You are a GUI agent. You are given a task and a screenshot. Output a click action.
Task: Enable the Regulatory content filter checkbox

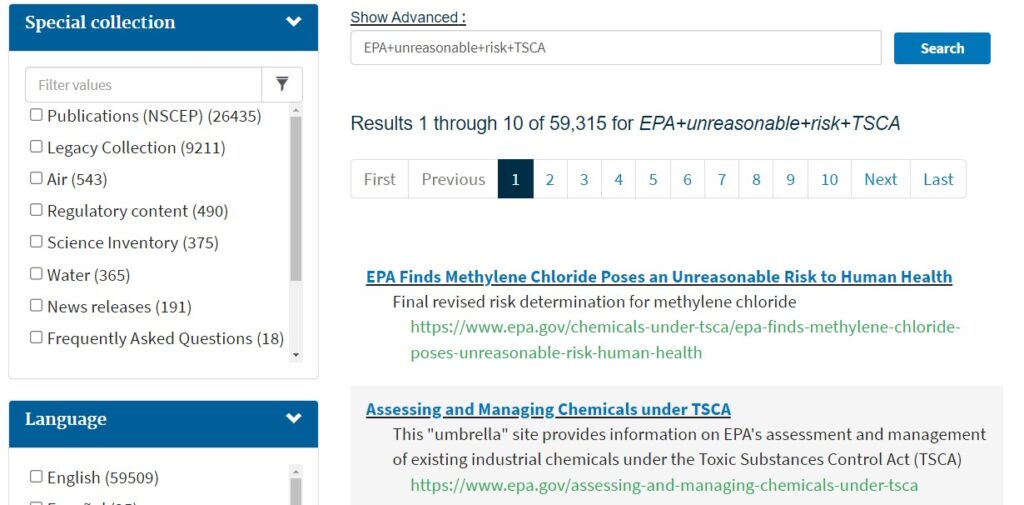click(x=36, y=210)
